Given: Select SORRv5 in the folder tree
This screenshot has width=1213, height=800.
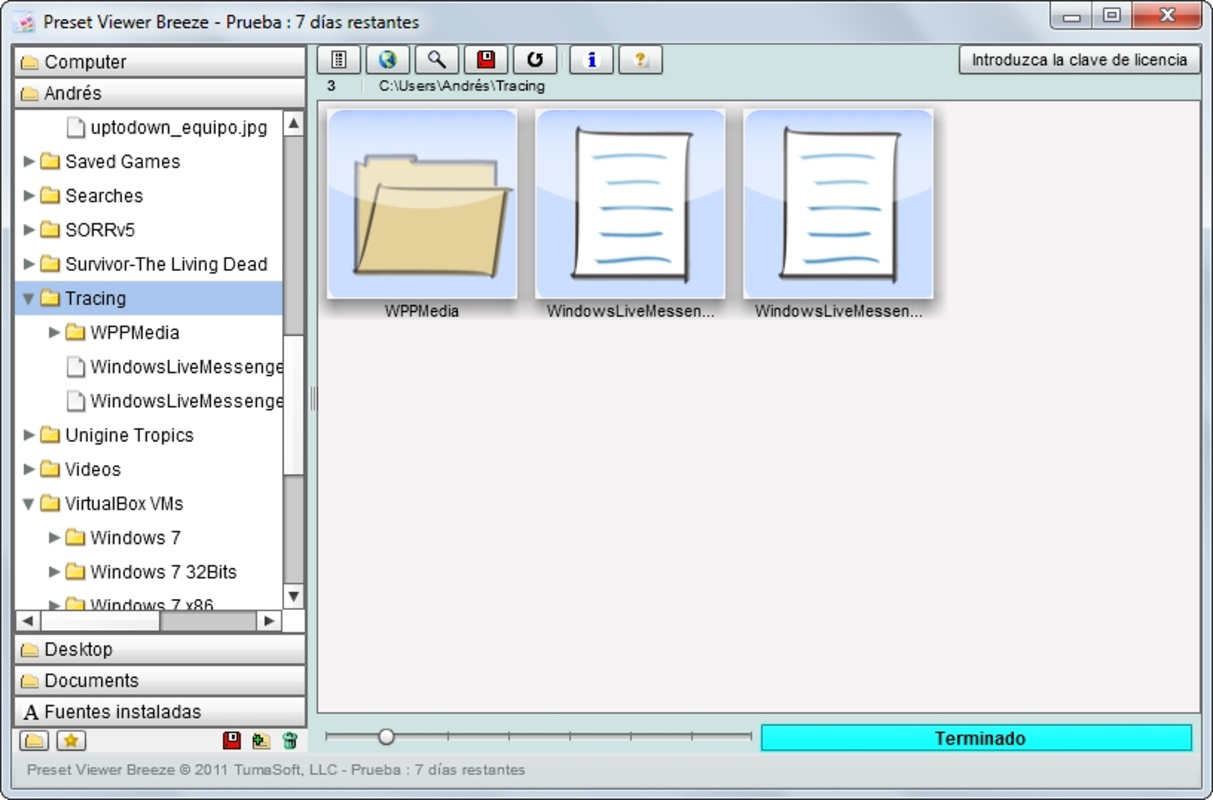Looking at the screenshot, I should tap(100, 229).
